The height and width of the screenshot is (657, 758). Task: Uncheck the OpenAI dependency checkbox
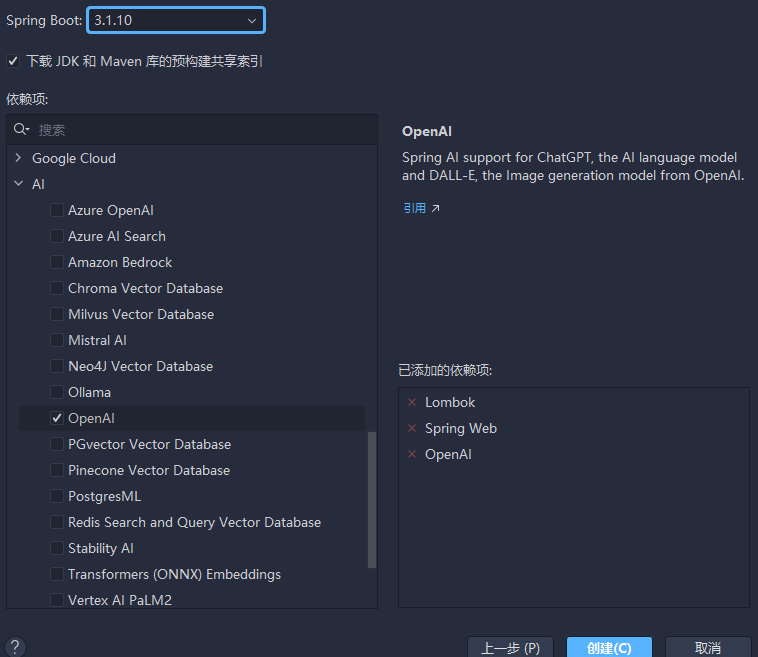pos(57,418)
